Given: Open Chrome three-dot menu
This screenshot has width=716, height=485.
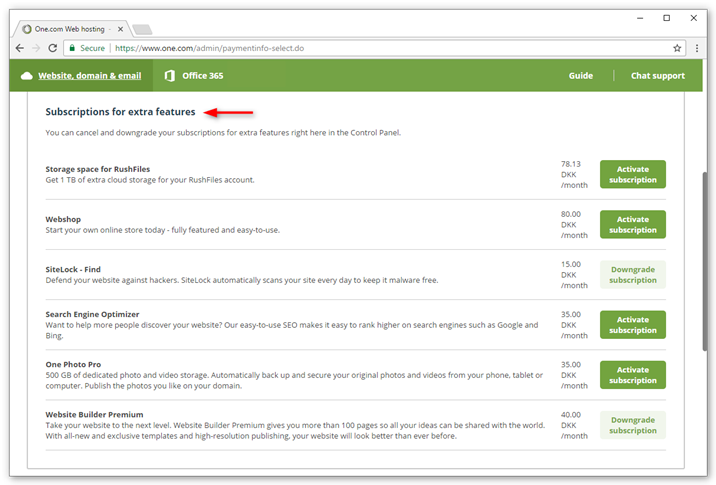Looking at the screenshot, I should coord(697,48).
